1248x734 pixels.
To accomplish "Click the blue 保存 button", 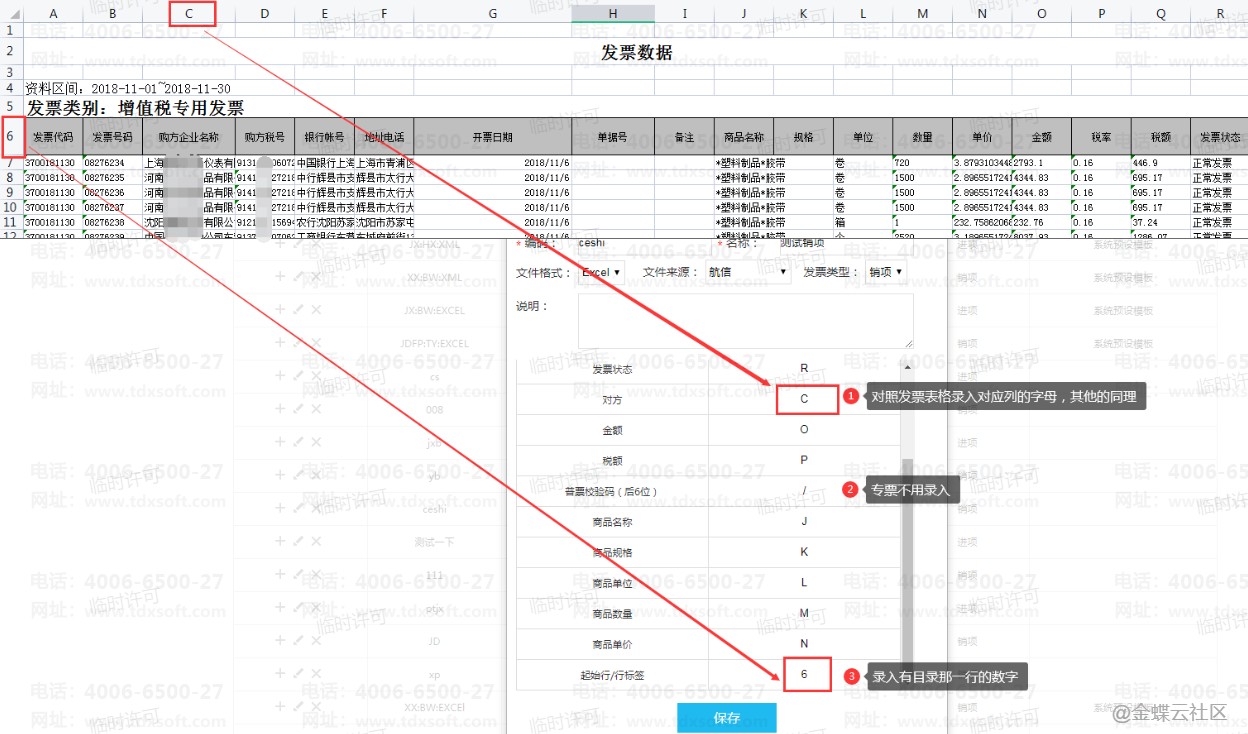I will click(726, 718).
